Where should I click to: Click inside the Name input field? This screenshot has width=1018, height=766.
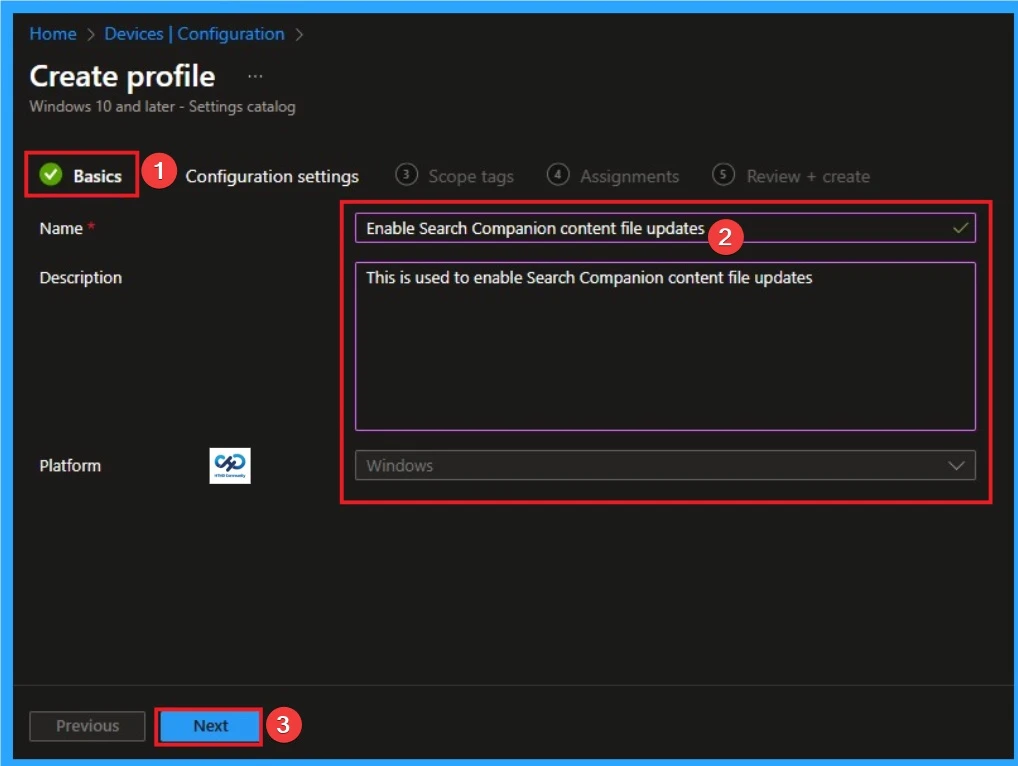[x=600, y=228]
